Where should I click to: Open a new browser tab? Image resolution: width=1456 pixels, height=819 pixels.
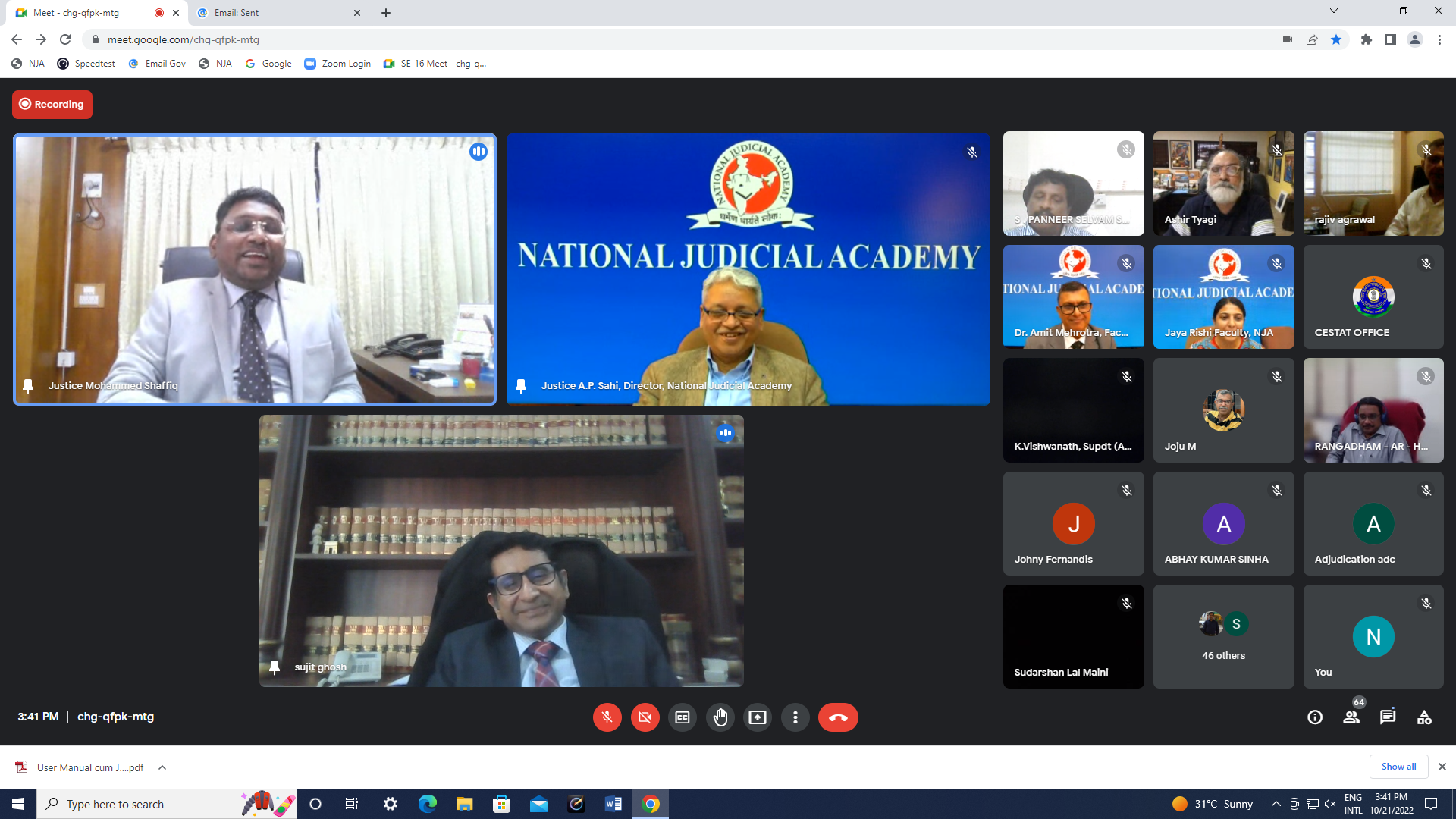386,13
